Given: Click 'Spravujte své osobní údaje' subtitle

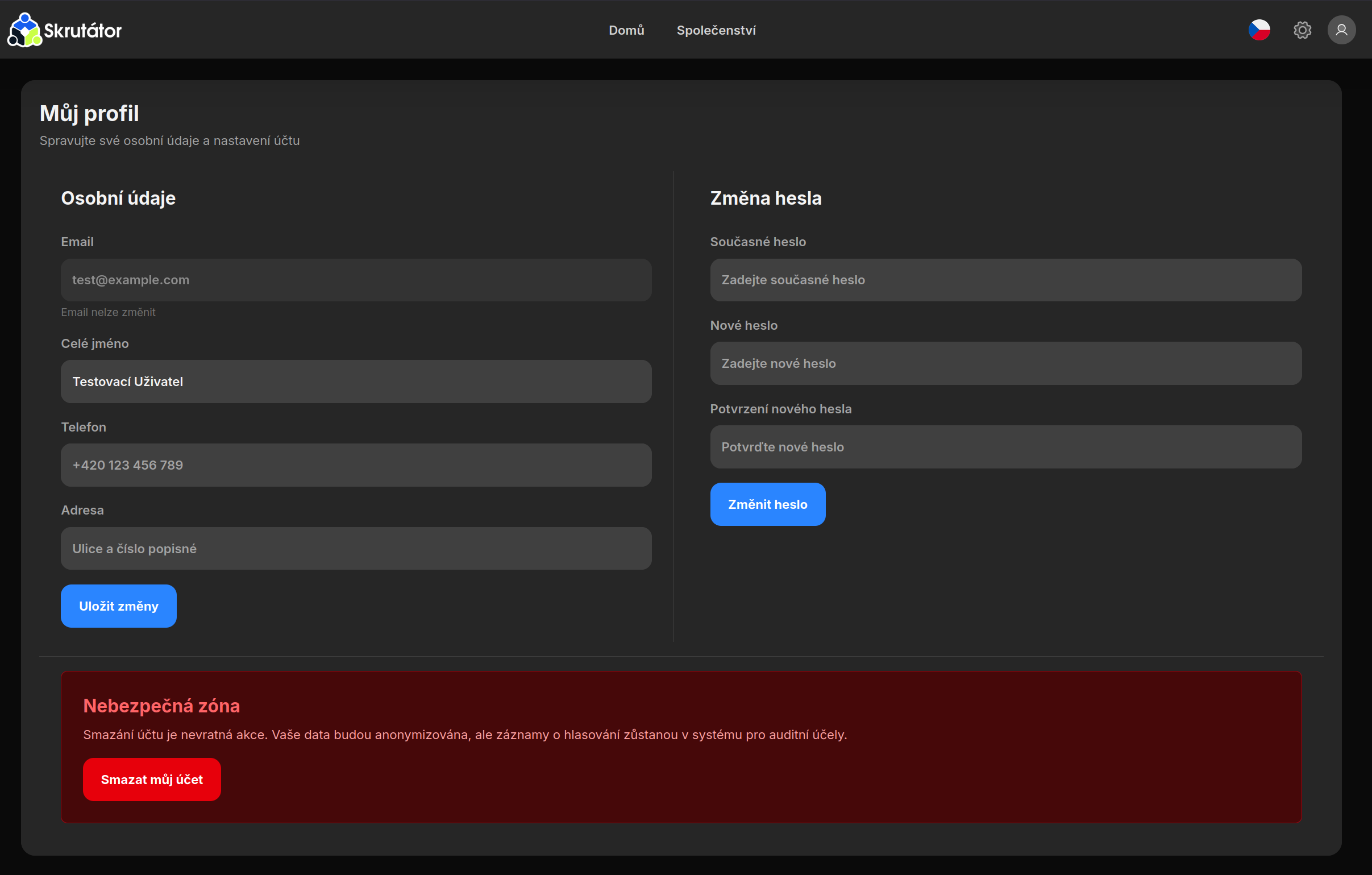Looking at the screenshot, I should [169, 141].
